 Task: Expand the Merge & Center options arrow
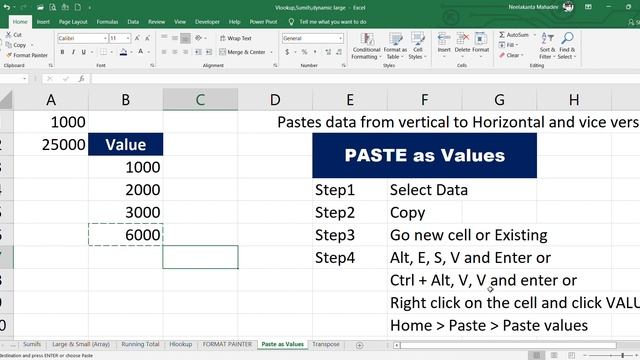click(271, 52)
